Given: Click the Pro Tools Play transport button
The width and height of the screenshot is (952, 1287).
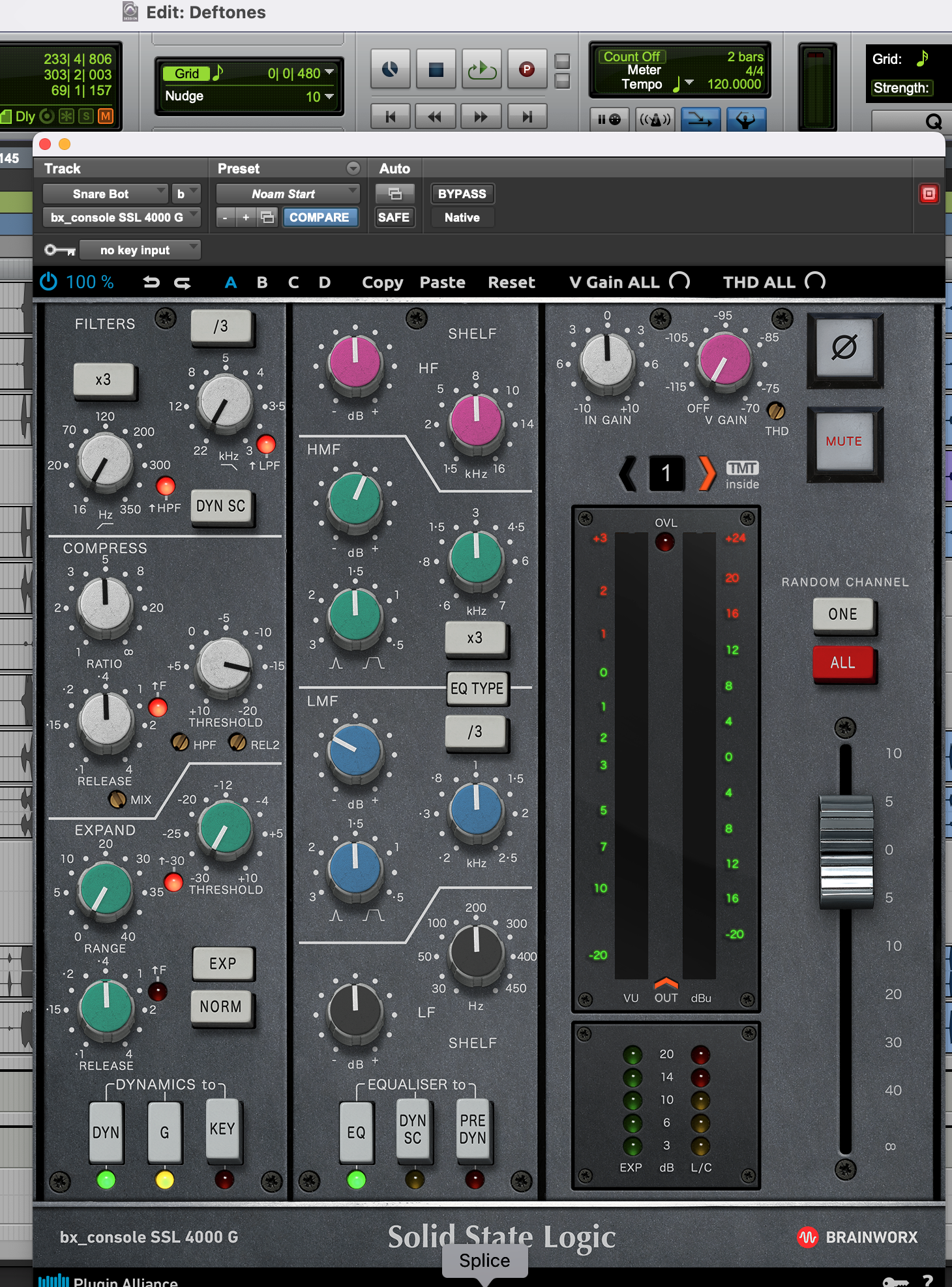Looking at the screenshot, I should pos(481,69).
